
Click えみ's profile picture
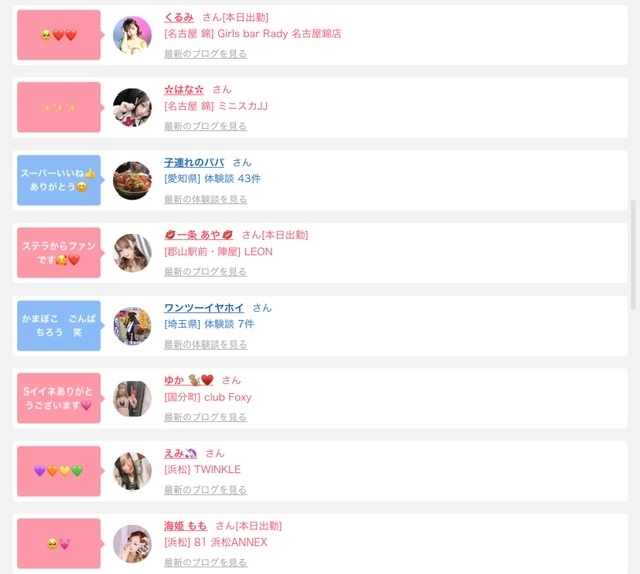pos(132,471)
